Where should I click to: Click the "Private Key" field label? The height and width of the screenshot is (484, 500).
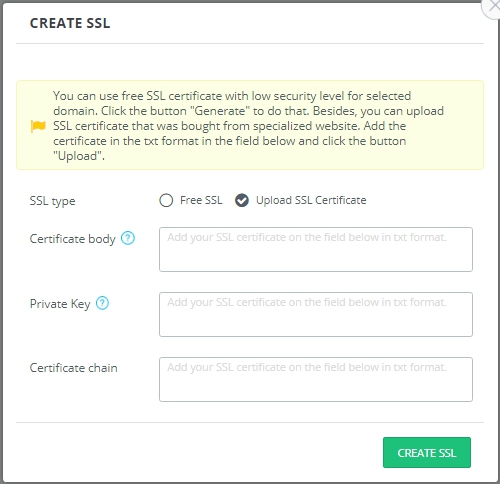click(60, 304)
